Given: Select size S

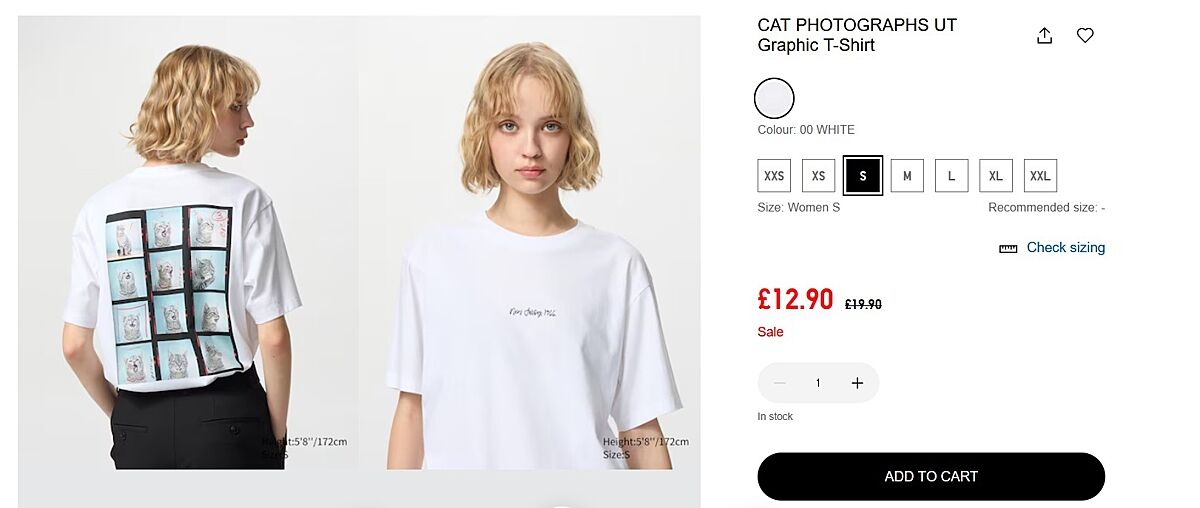Looking at the screenshot, I should pos(862,176).
